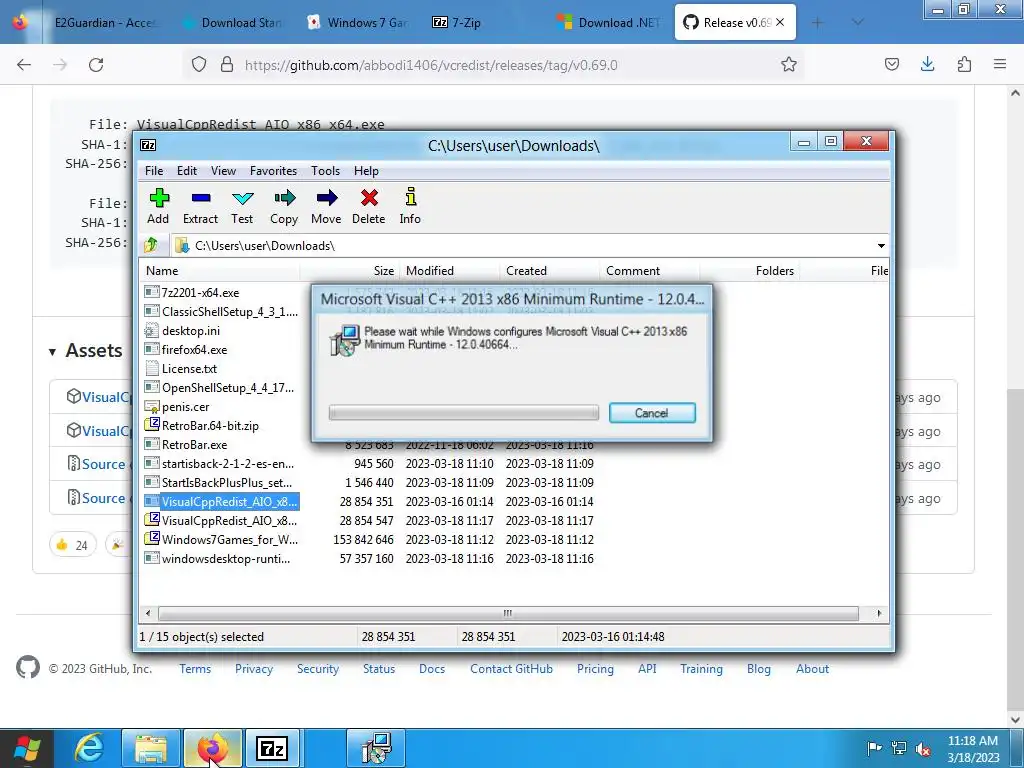
Task: Open the Help menu in 7-Zip
Action: point(366,170)
